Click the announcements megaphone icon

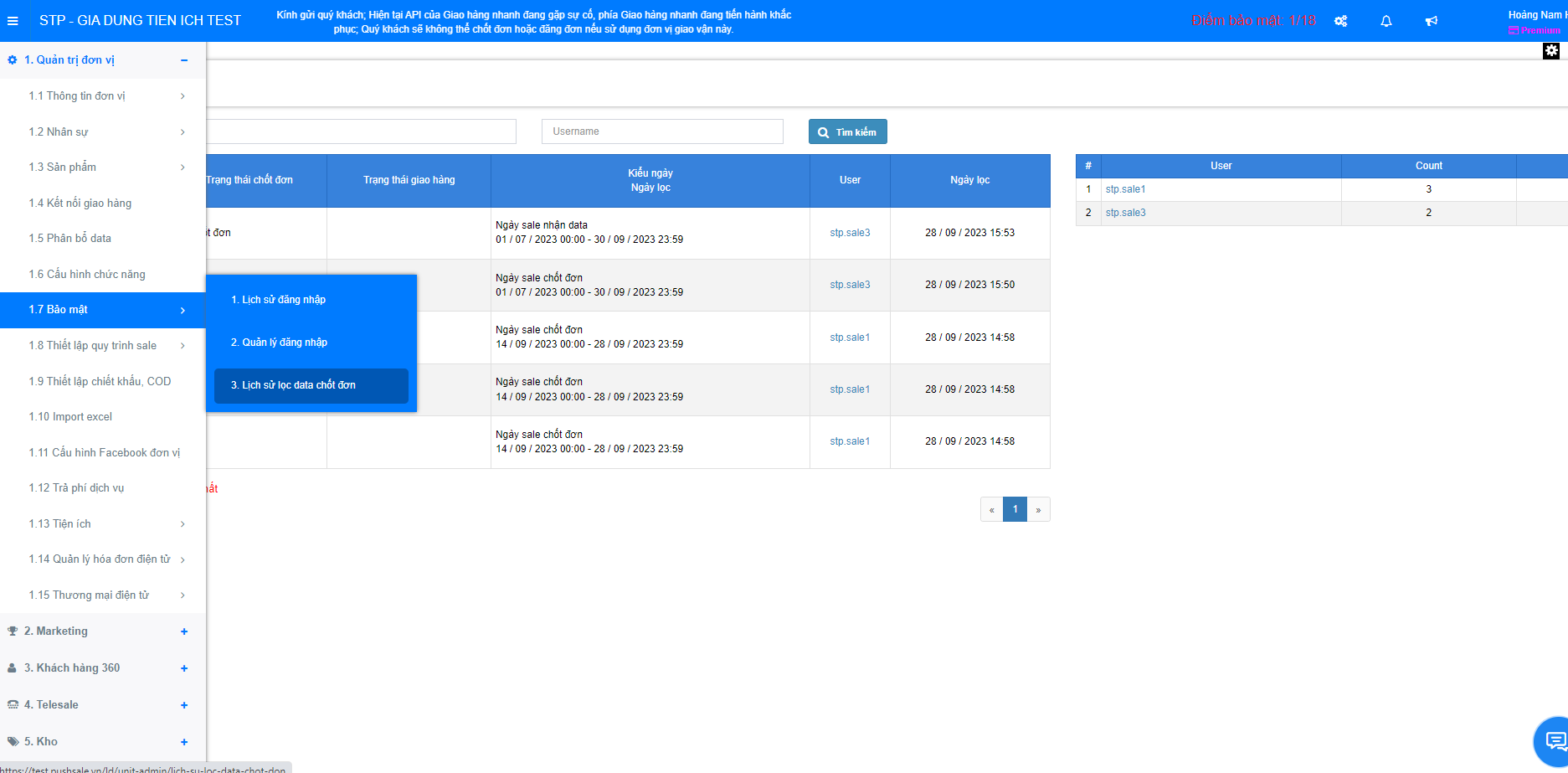1432,21
